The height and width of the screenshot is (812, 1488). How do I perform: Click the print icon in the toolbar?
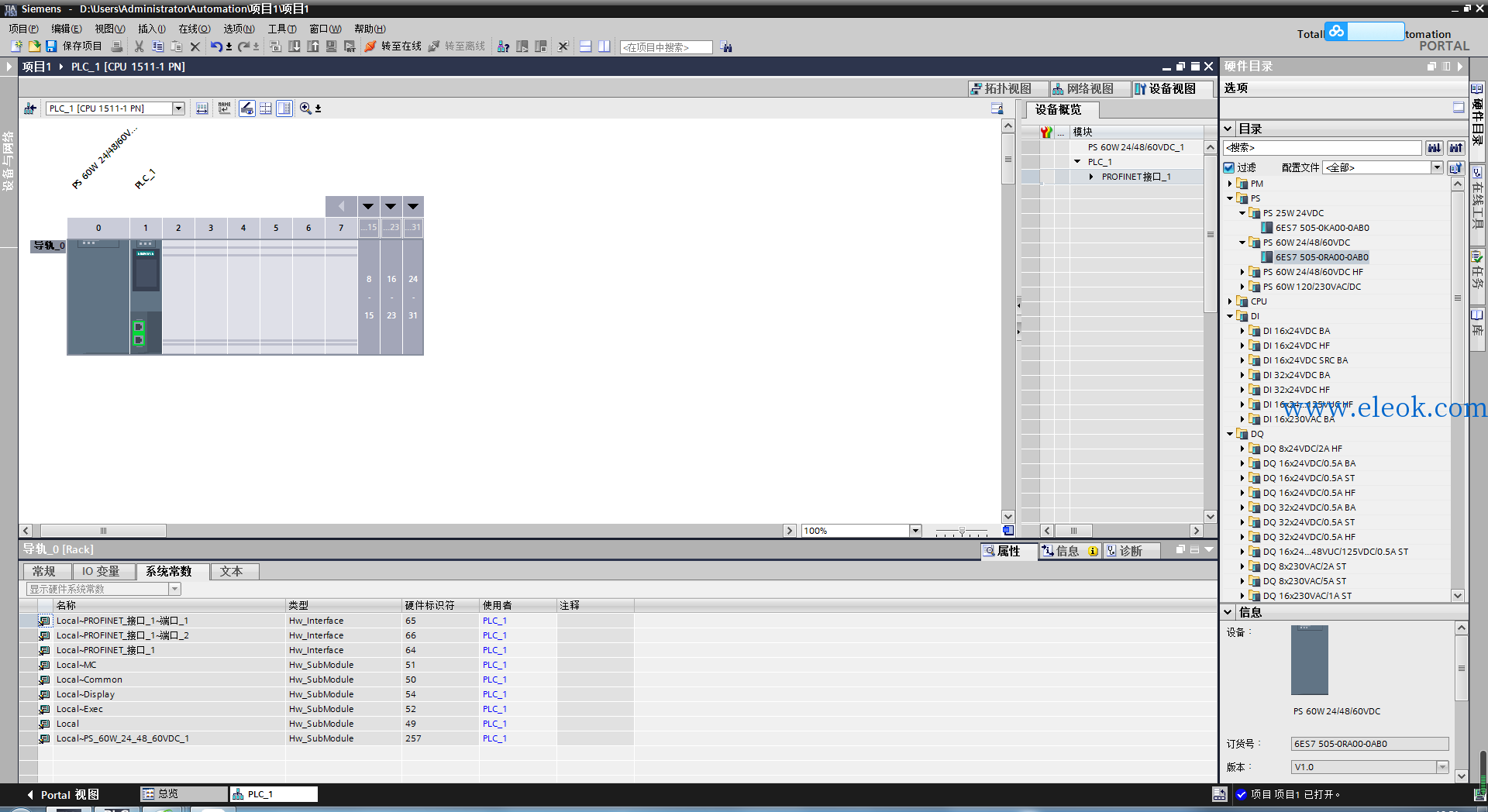(x=117, y=46)
